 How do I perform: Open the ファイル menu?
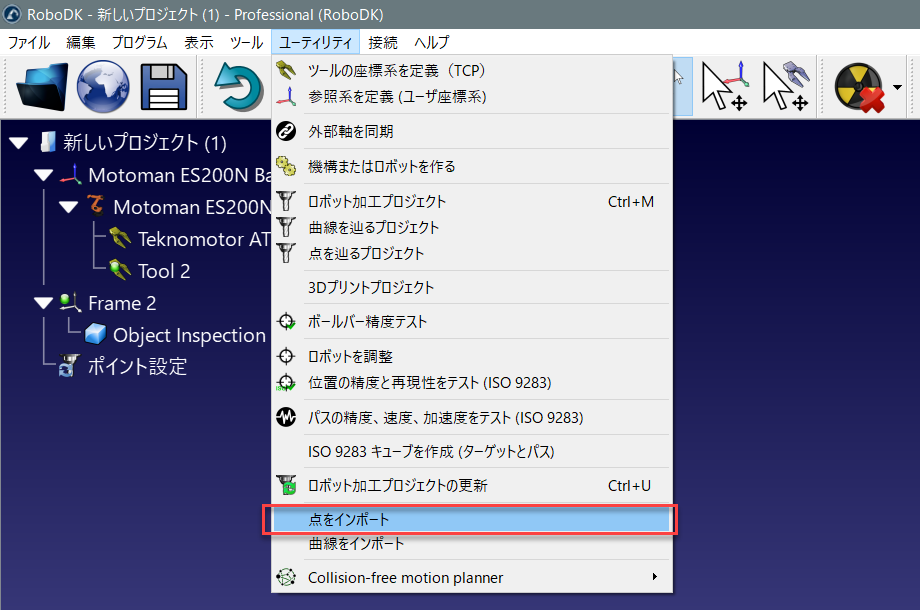pyautogui.click(x=29, y=42)
